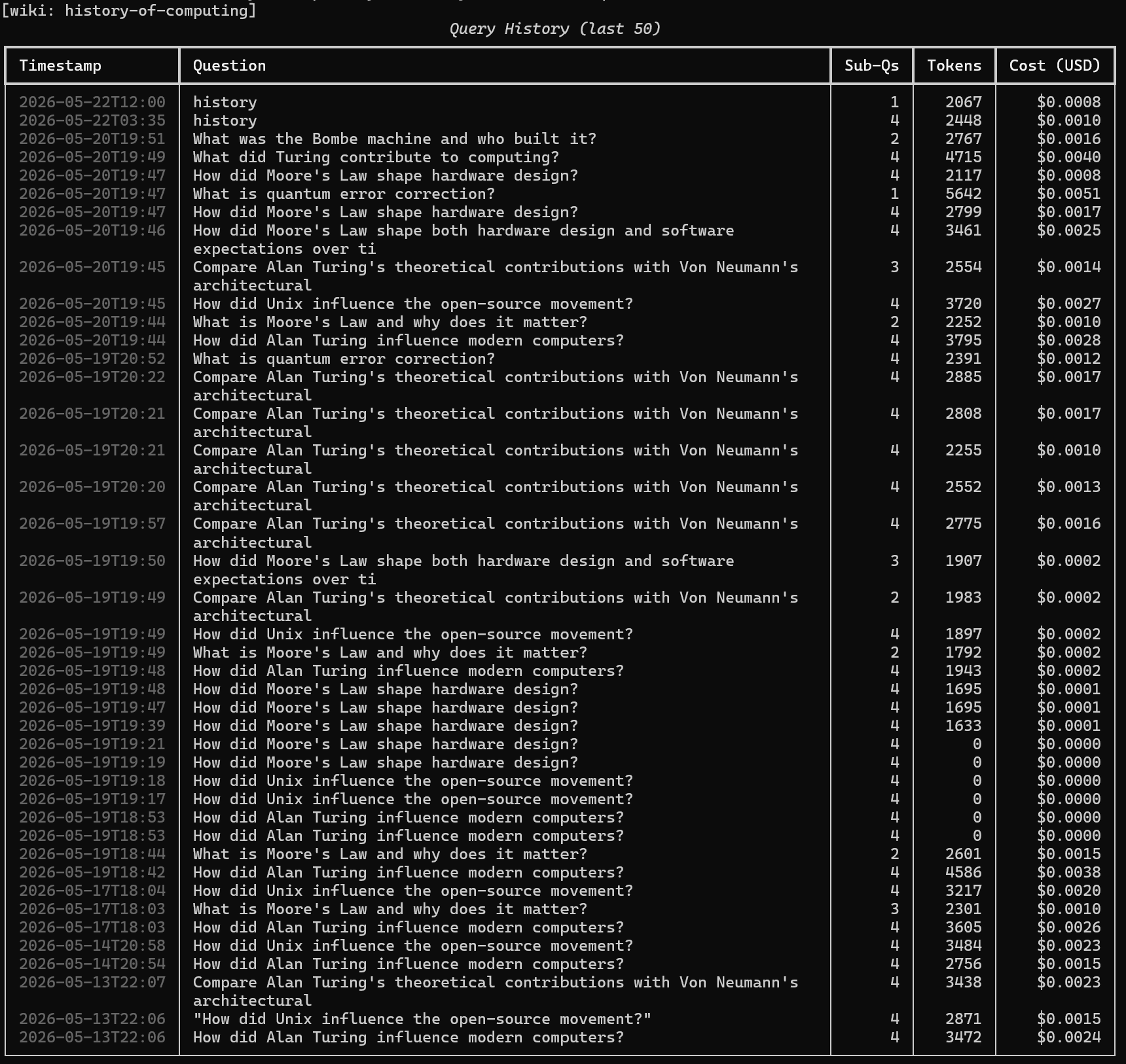Click token count 4586
The height and width of the screenshot is (1064, 1126).
coord(963,872)
